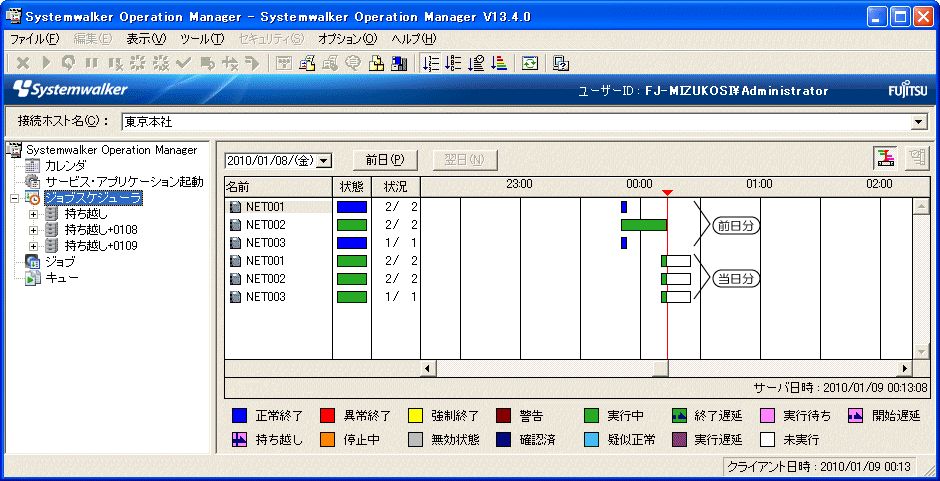Open the ファイル(F) menu
Screen dimensions: 940x481
(x=35, y=39)
